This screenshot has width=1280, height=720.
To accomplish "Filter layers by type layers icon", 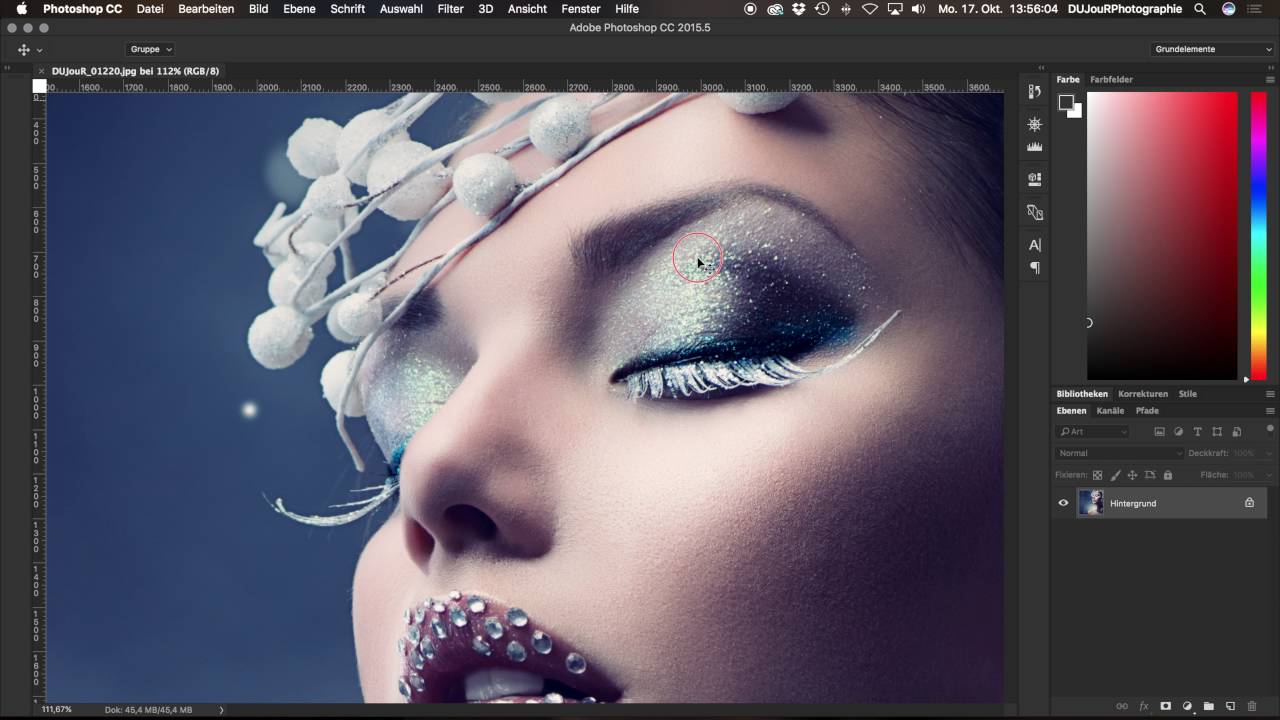I will pos(1198,432).
